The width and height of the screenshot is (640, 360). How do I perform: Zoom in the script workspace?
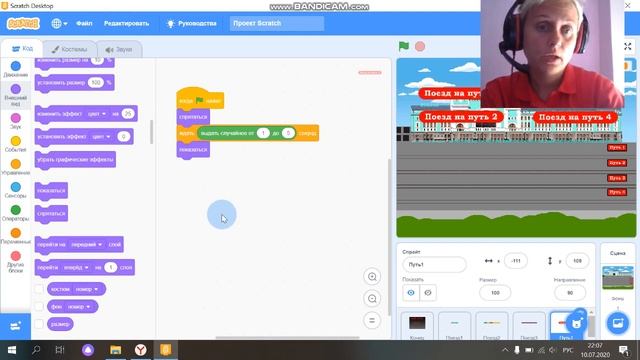click(x=372, y=277)
